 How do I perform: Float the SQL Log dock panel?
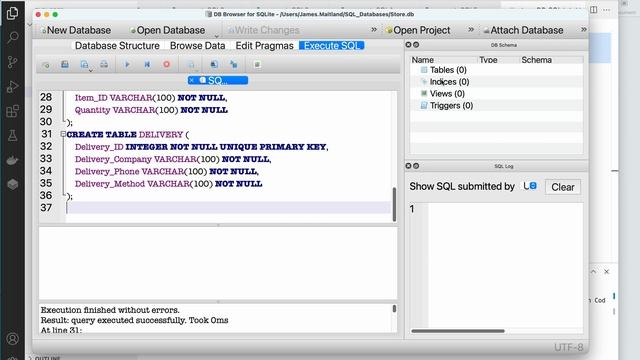pyautogui.click(x=416, y=166)
